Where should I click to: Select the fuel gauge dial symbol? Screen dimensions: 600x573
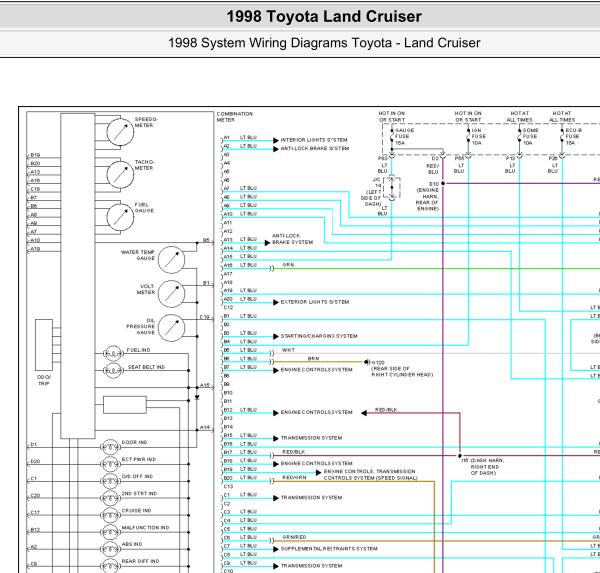pos(120,217)
